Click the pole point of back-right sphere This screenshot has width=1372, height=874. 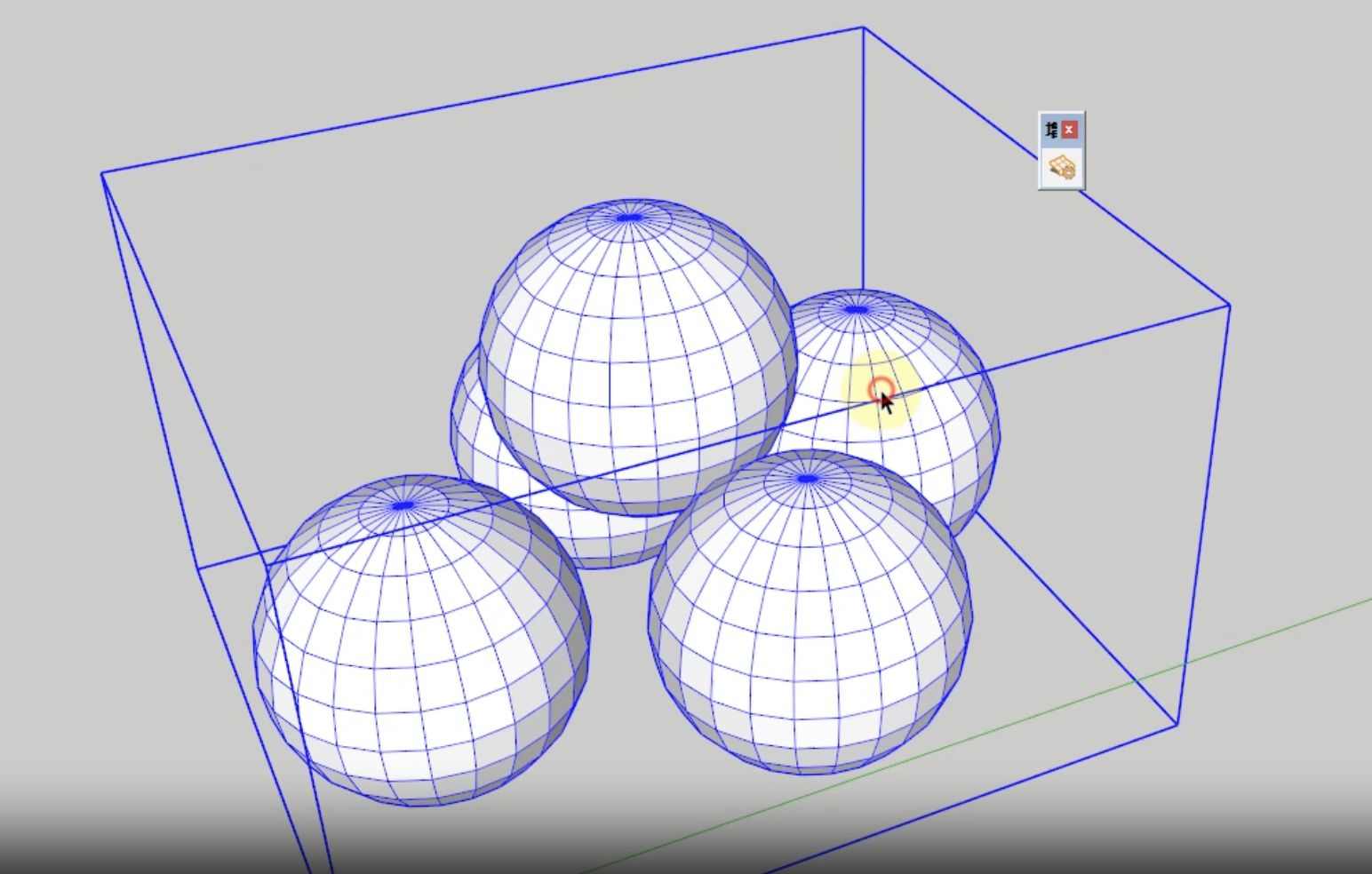855,310
